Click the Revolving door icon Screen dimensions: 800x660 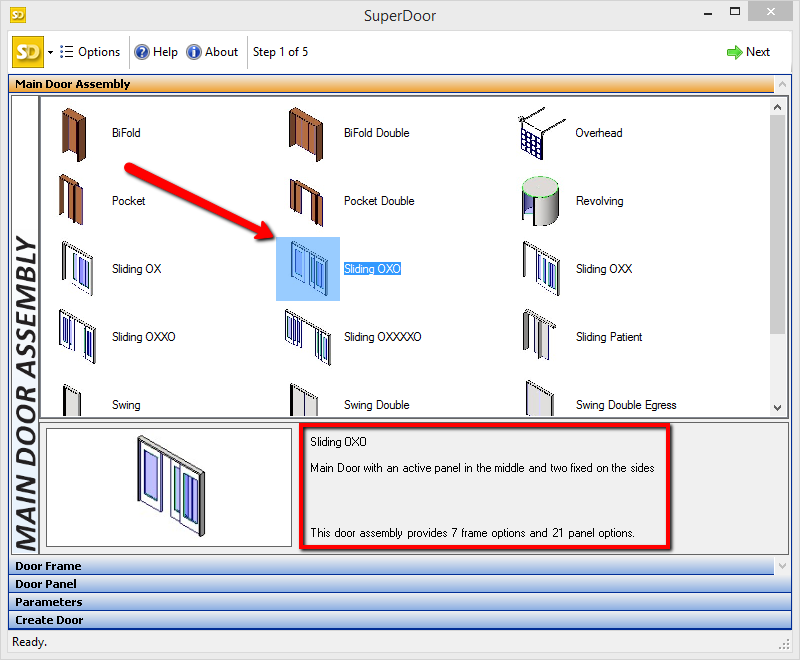tap(540, 201)
